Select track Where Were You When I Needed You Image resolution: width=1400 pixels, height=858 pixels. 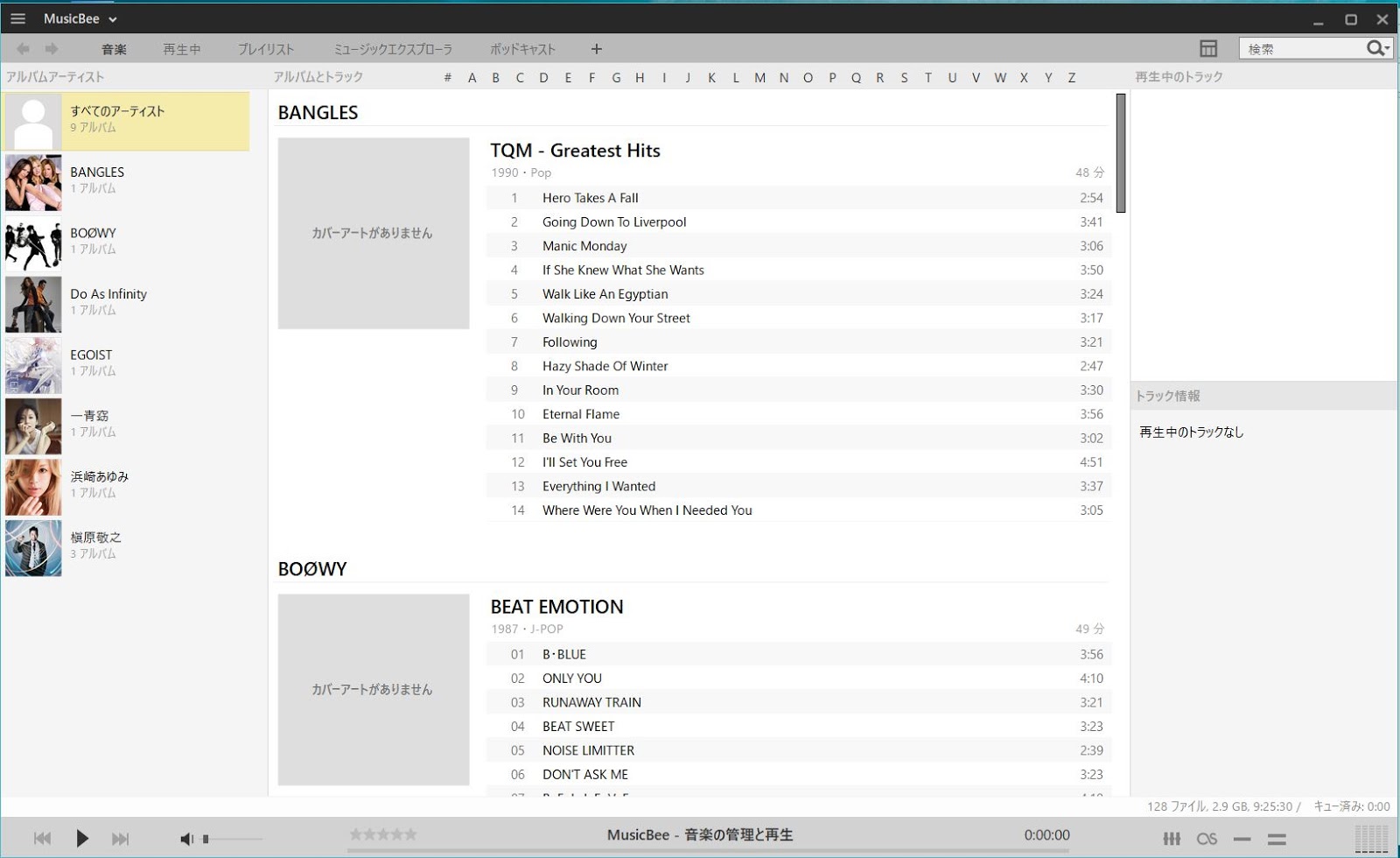[x=799, y=510]
